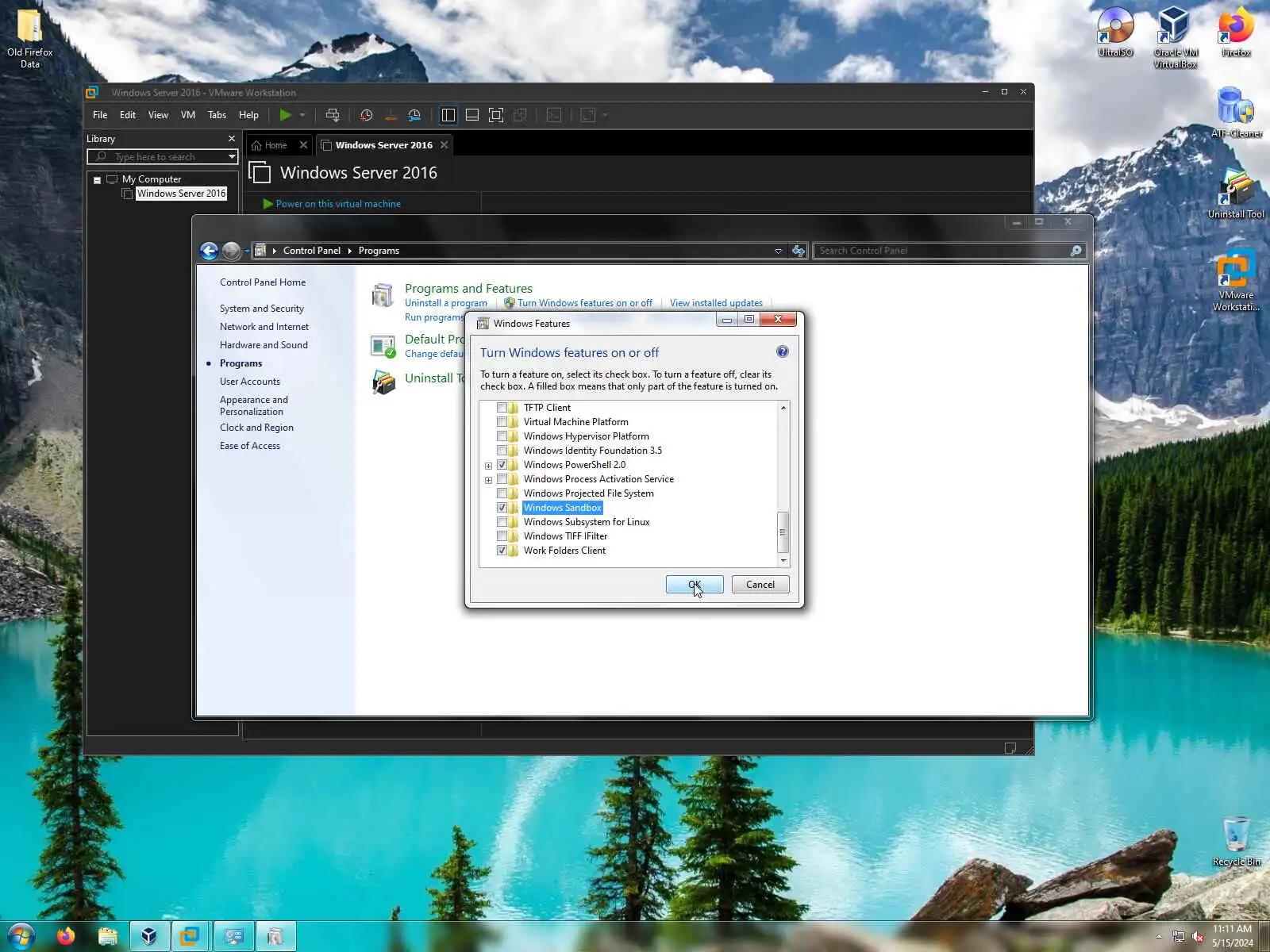Screen dimensions: 1270x952
Task: Close the Windows Server 2016 tab
Action: (444, 145)
